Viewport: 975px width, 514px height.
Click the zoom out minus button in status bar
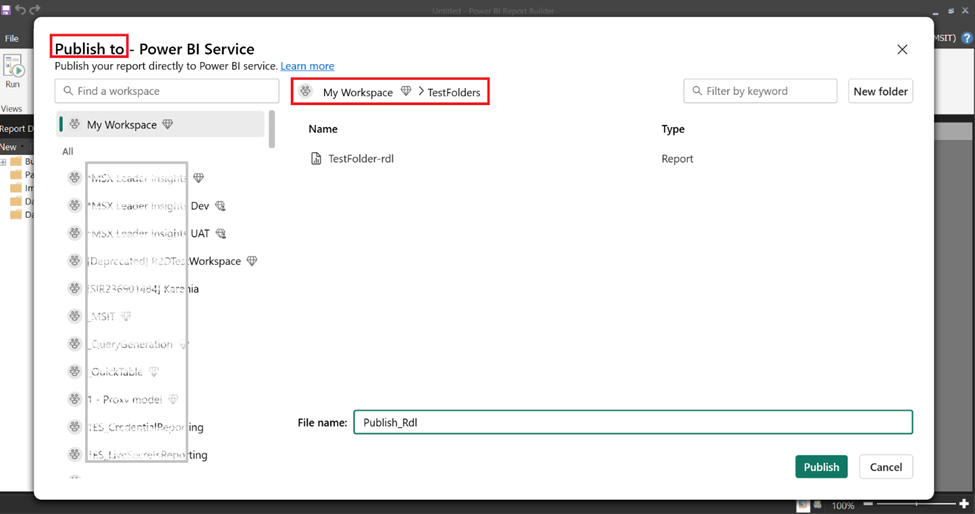(868, 504)
